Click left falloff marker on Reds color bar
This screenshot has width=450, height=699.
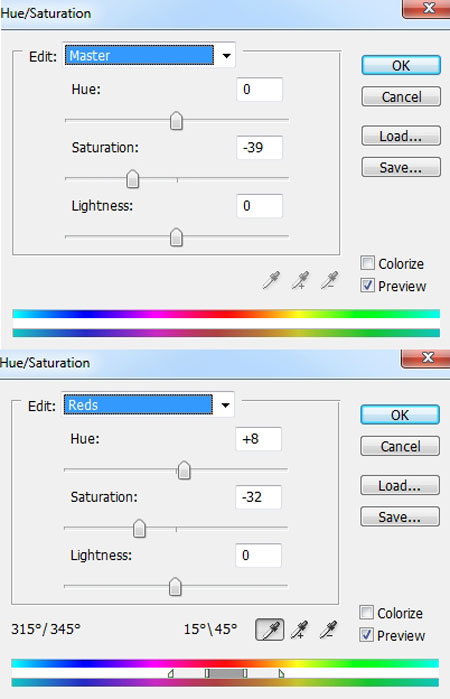pyautogui.click(x=171, y=674)
